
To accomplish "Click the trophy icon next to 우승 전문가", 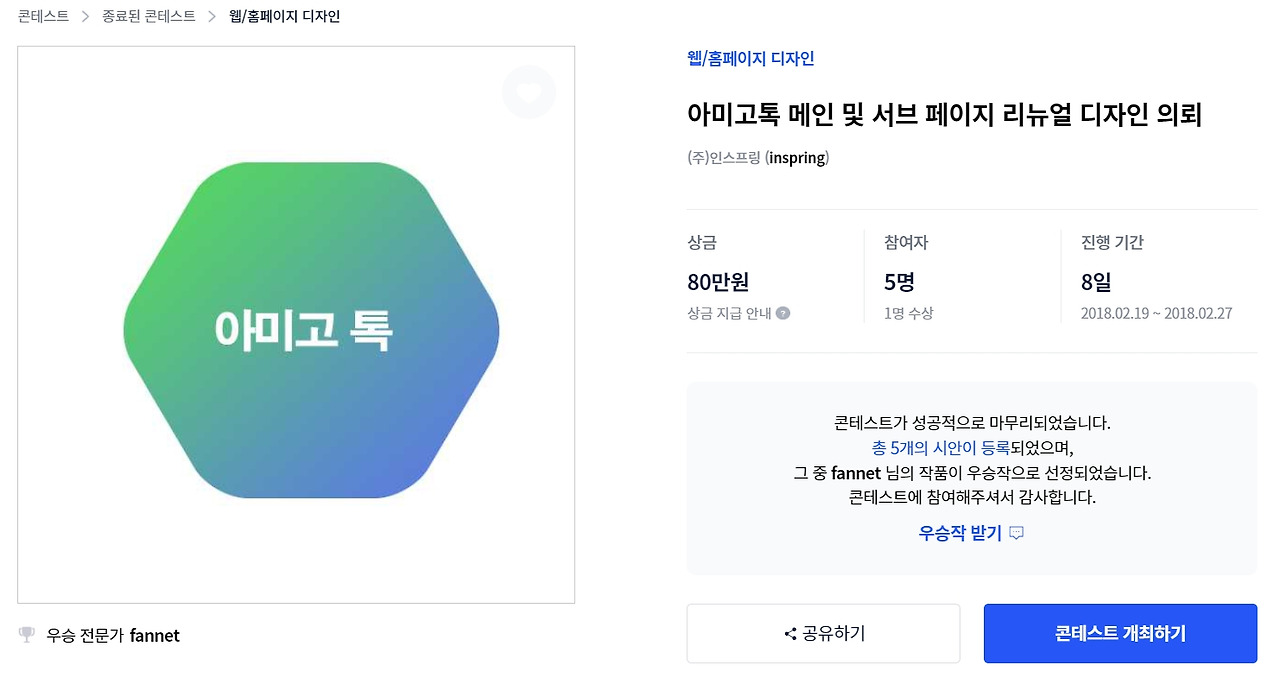I will point(27,635).
